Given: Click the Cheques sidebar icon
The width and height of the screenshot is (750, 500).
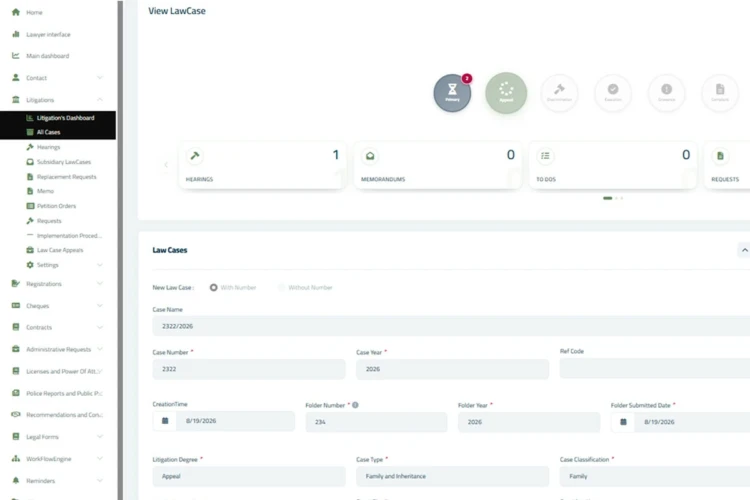Looking at the screenshot, I should (x=16, y=305).
